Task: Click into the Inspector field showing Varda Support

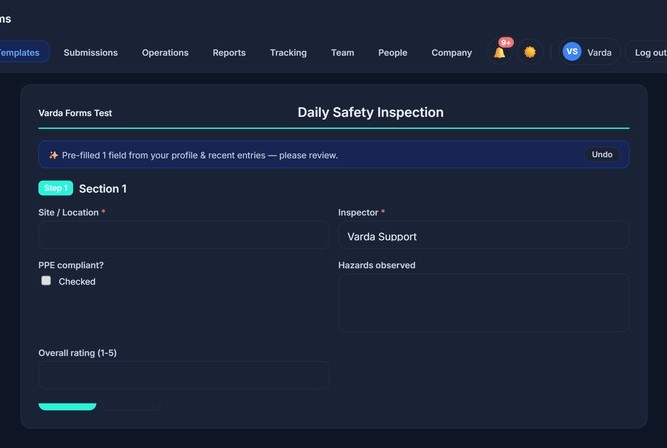Action: click(484, 234)
